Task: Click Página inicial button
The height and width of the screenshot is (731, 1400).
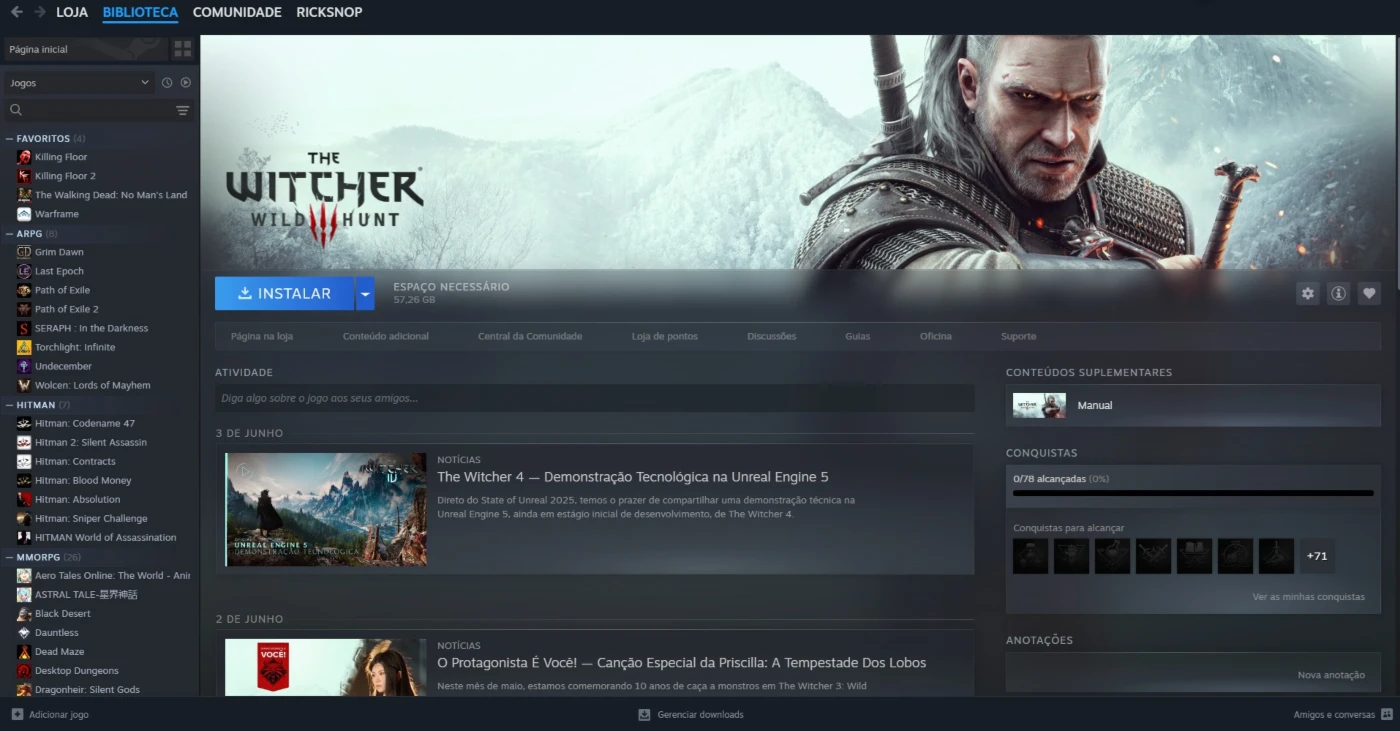Action: click(x=84, y=48)
